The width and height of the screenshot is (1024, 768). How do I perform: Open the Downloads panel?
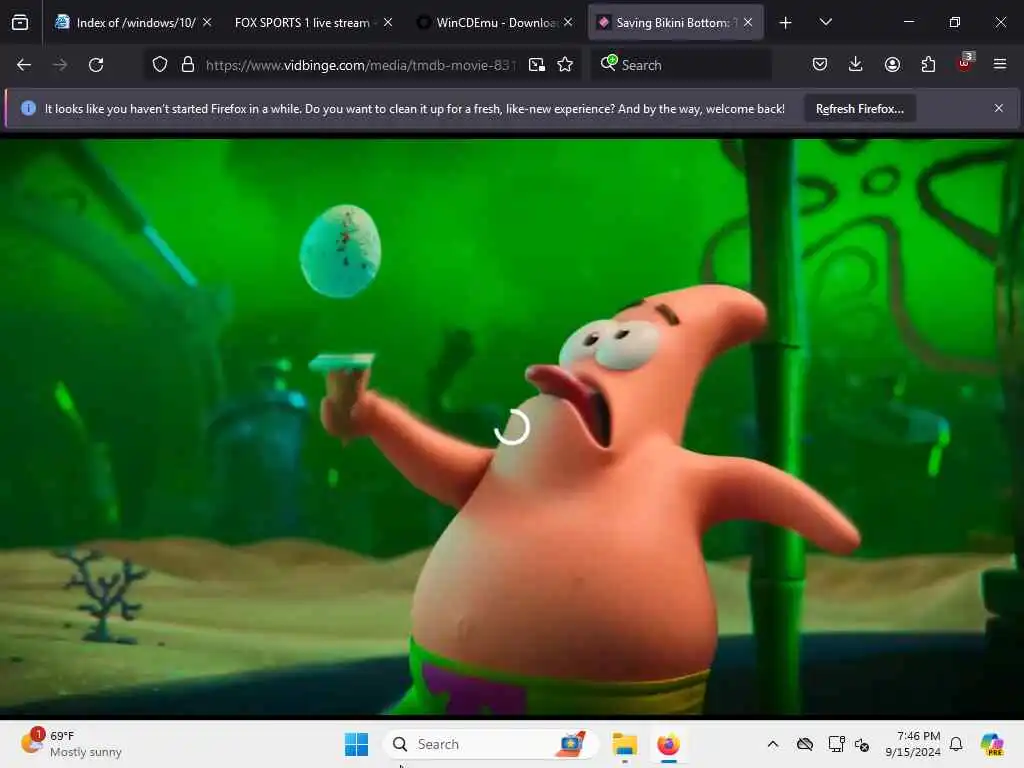click(x=856, y=64)
